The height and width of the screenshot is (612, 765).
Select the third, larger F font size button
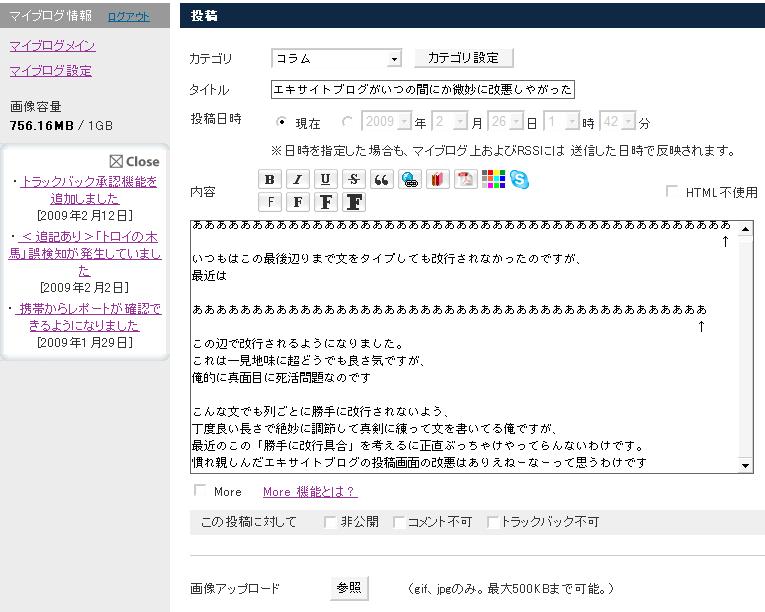(325, 202)
